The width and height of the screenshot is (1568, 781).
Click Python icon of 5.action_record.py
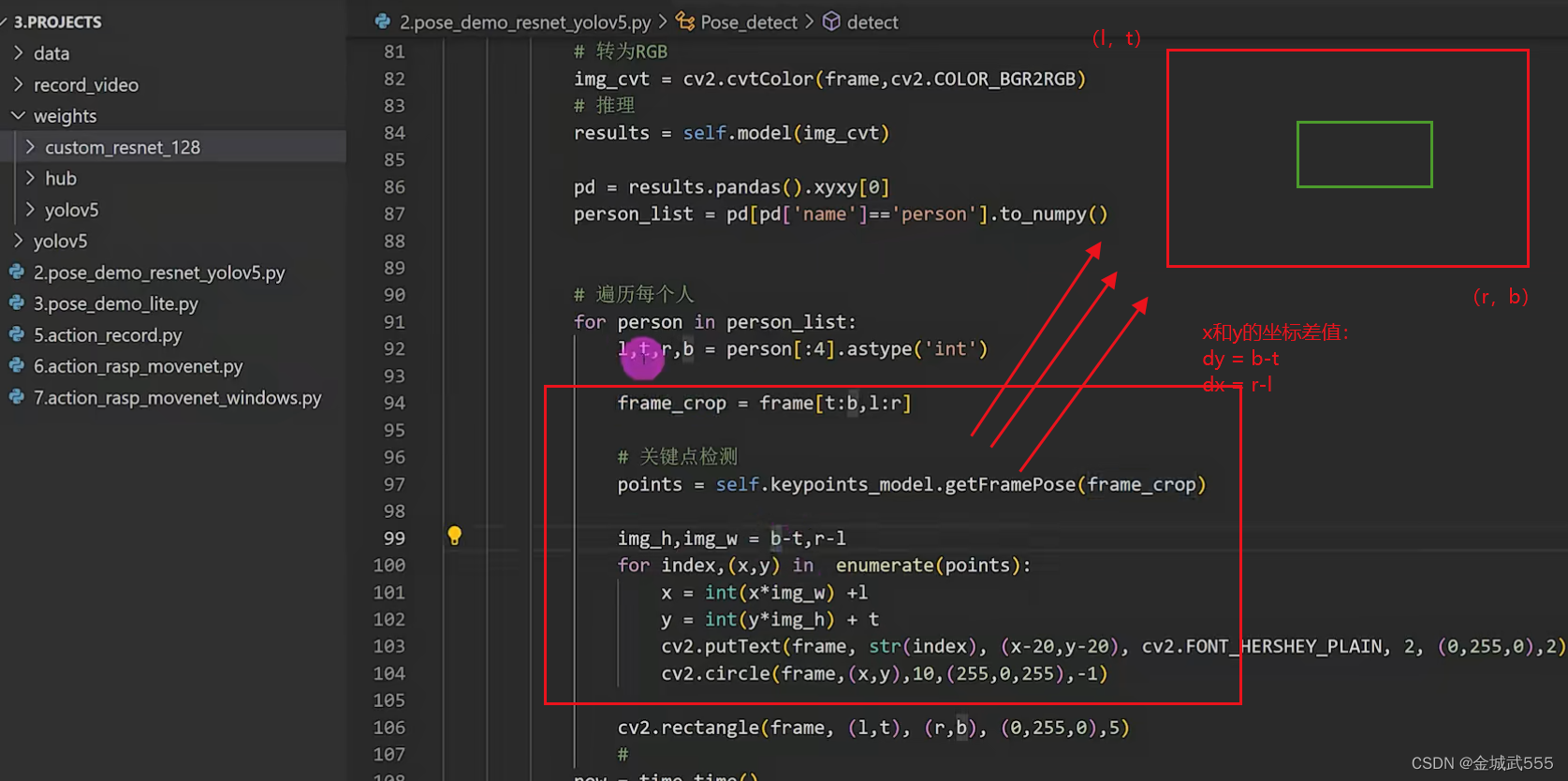[x=17, y=334]
